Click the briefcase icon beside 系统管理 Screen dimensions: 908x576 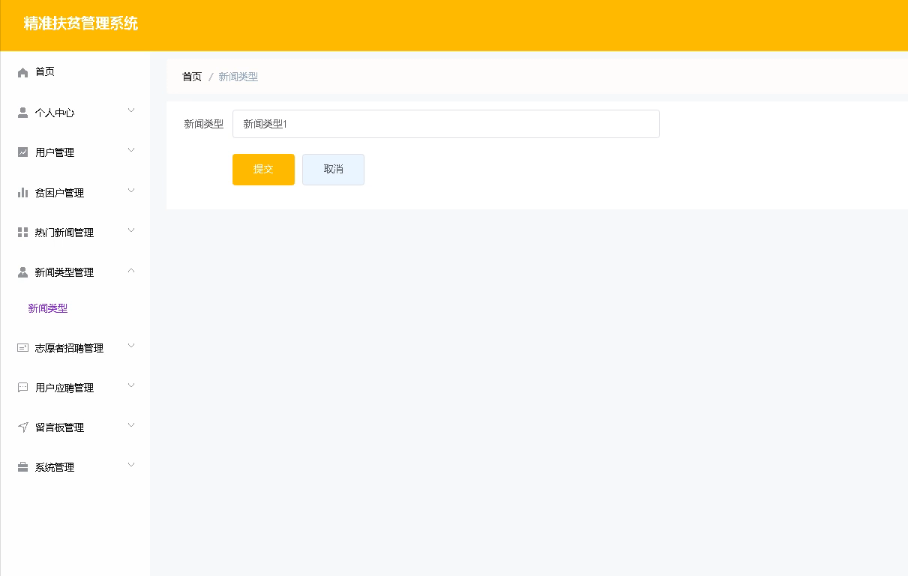tap(23, 467)
